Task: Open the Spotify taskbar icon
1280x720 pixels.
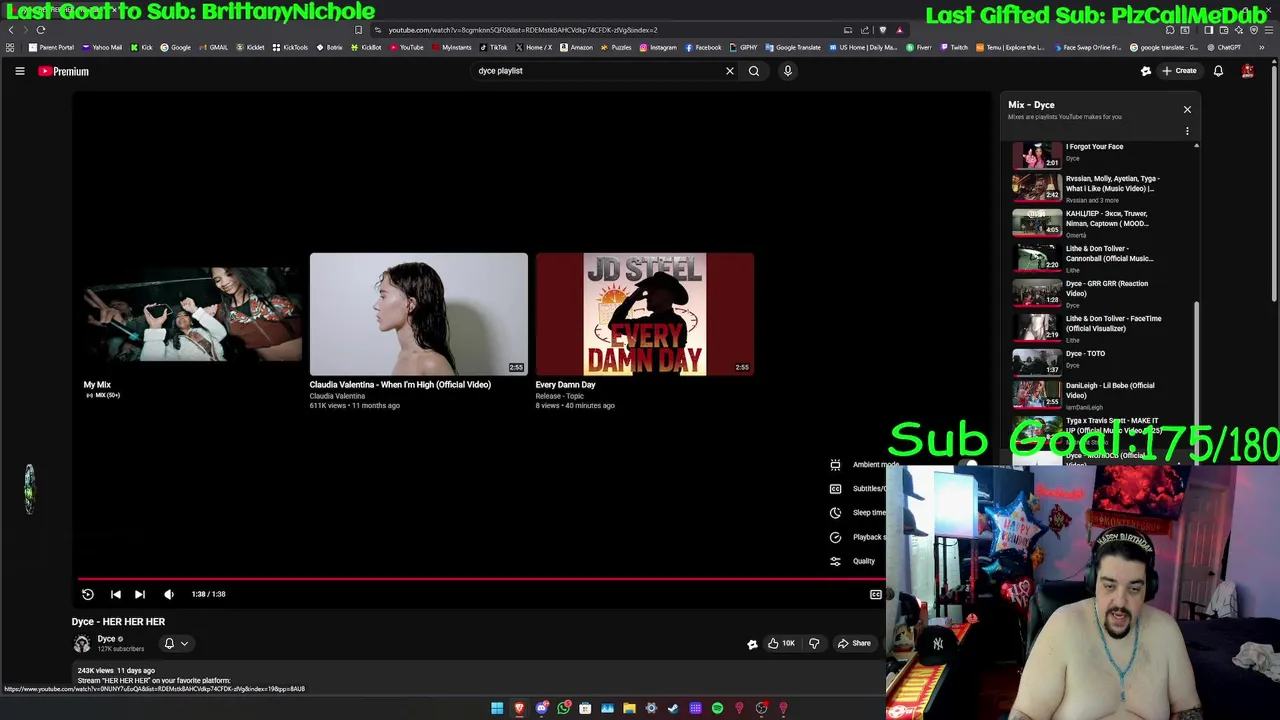Action: [717, 708]
